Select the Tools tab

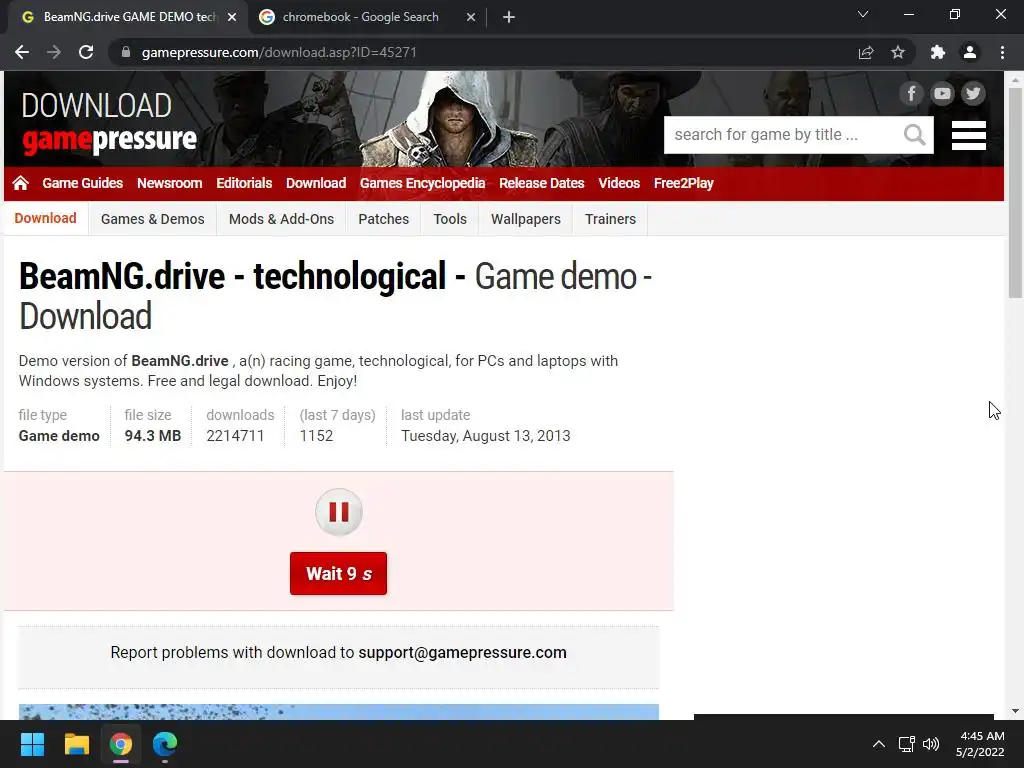tap(450, 219)
